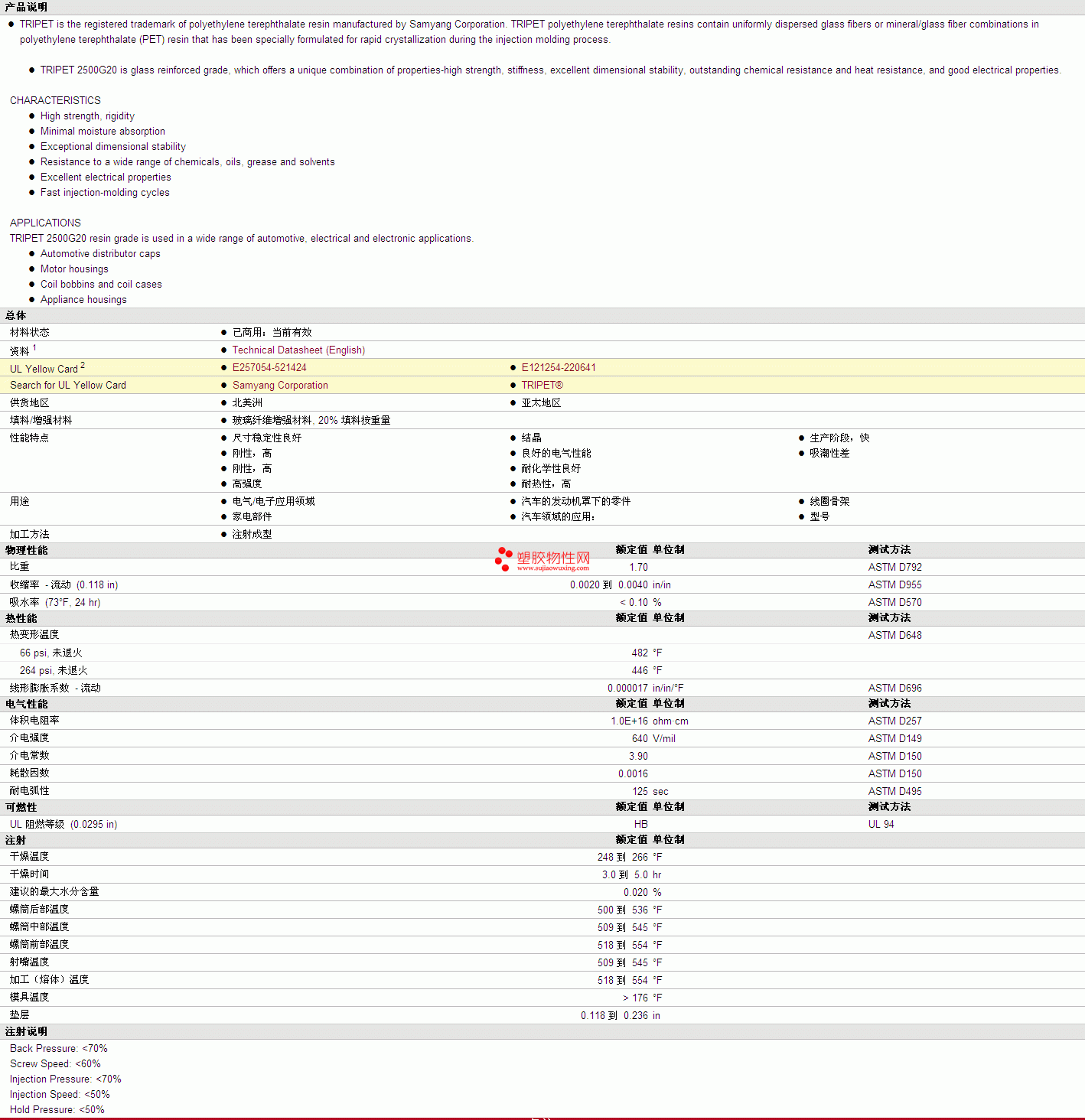
Task: Click the '家电部件' usage entry
Action: point(252,517)
